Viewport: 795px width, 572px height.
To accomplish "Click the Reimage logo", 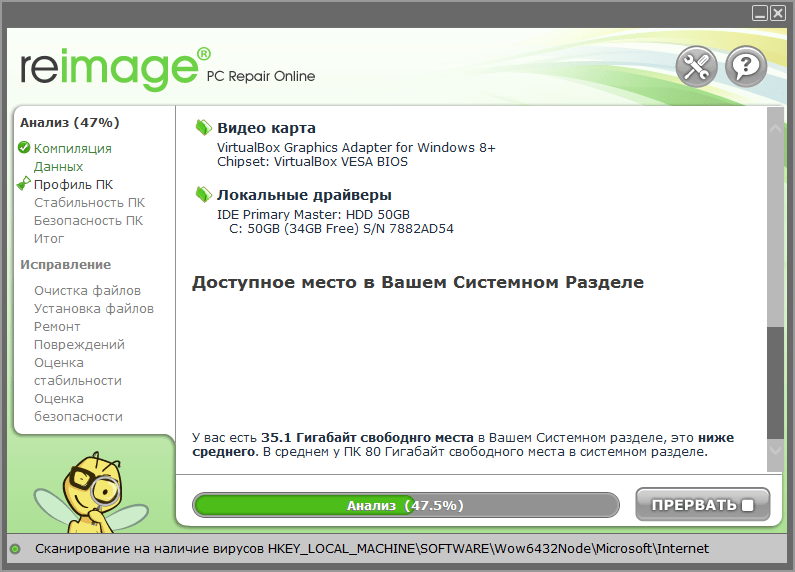I will click(115, 69).
